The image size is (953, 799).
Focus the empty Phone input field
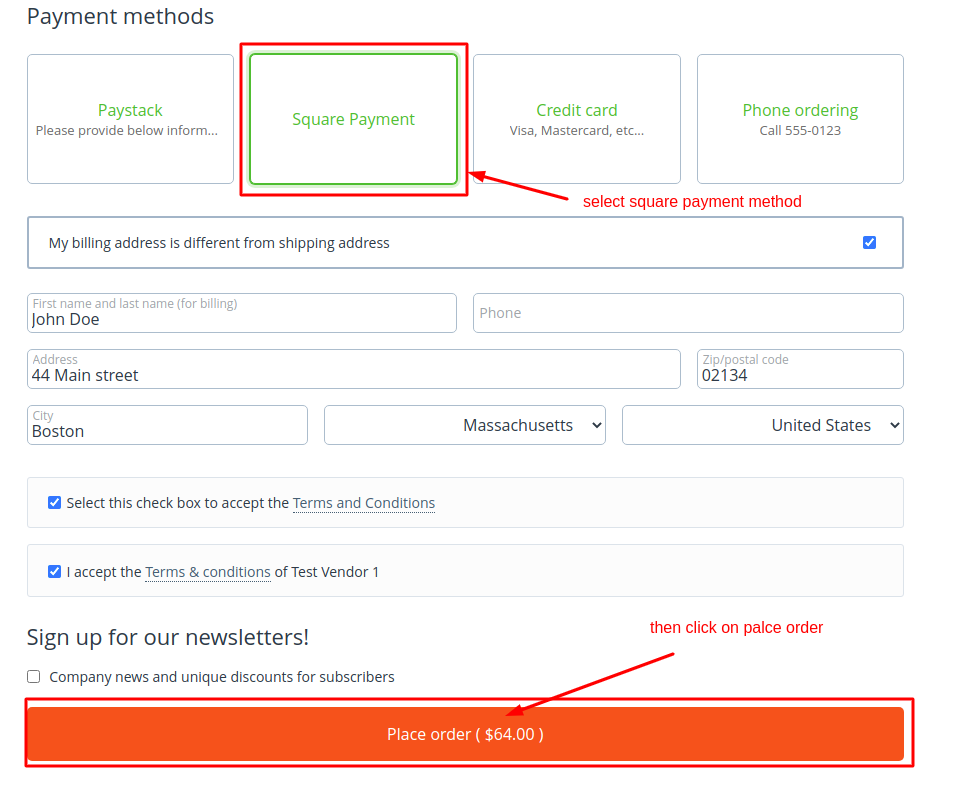(688, 313)
